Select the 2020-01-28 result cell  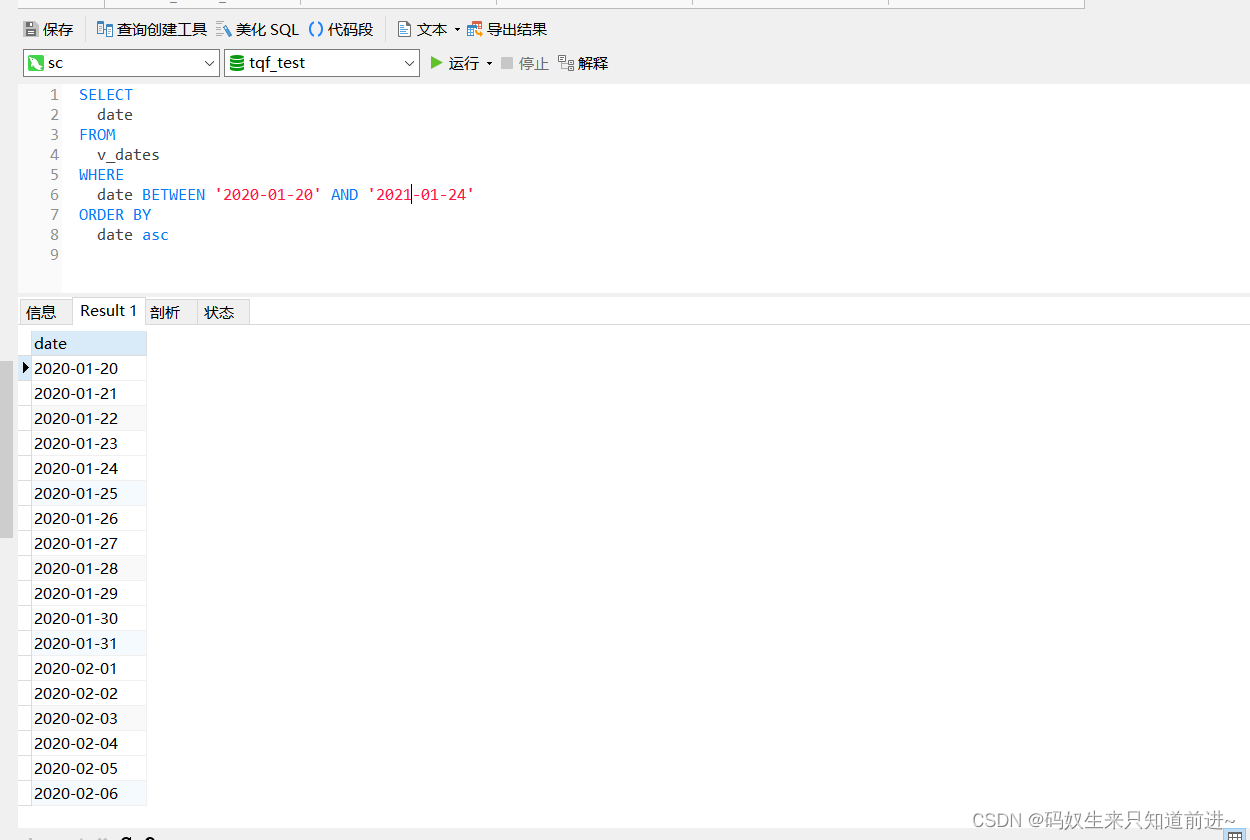pos(89,568)
